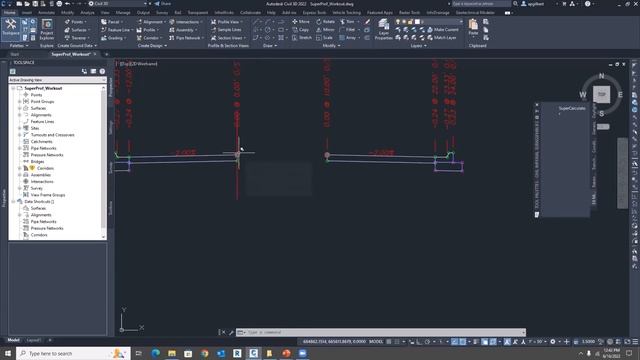Screen dimensions: 640x360
Task: Open the Corridor dropdown in ribbon
Action: point(149,38)
